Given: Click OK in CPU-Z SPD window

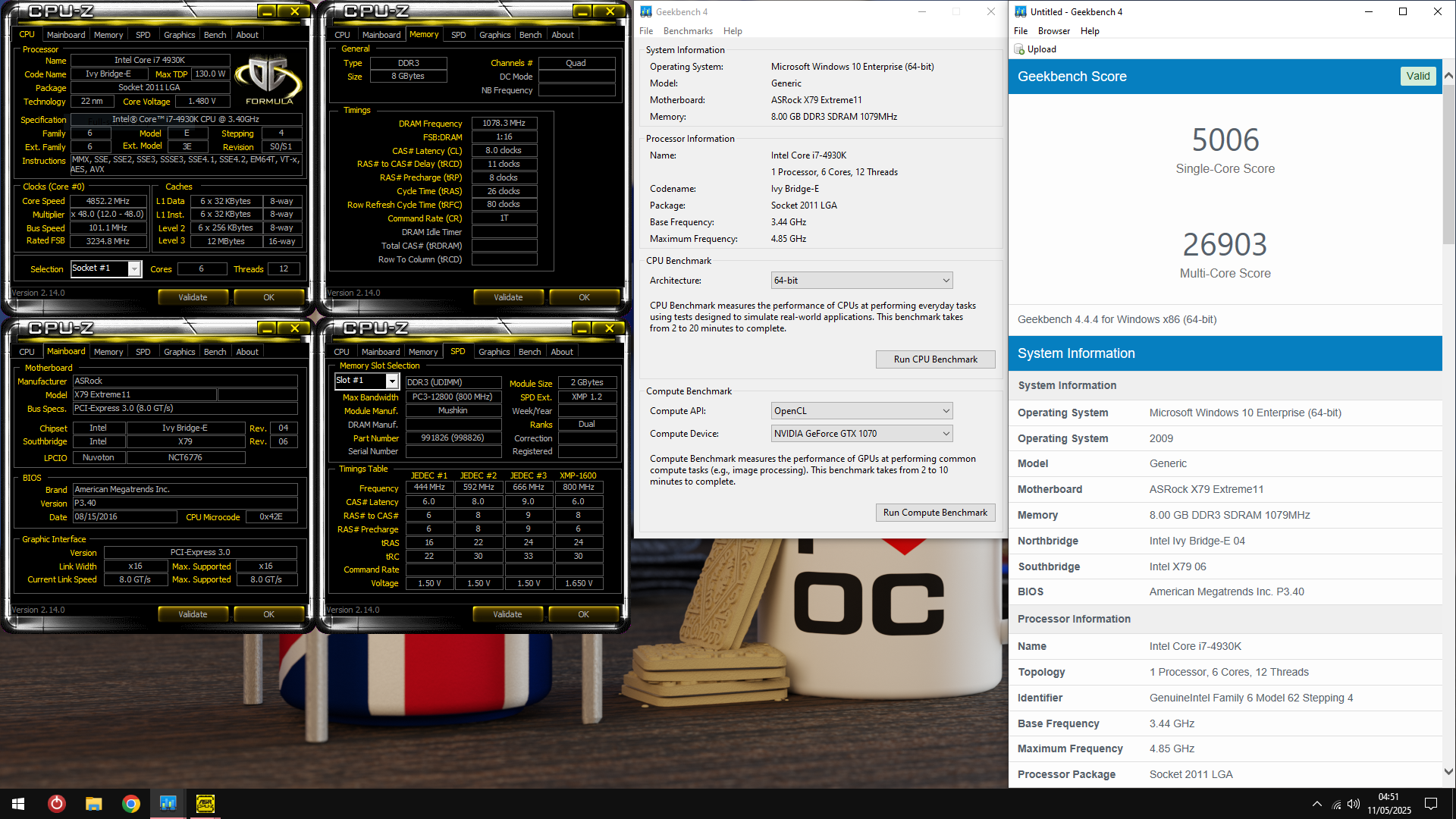Looking at the screenshot, I should (x=583, y=614).
